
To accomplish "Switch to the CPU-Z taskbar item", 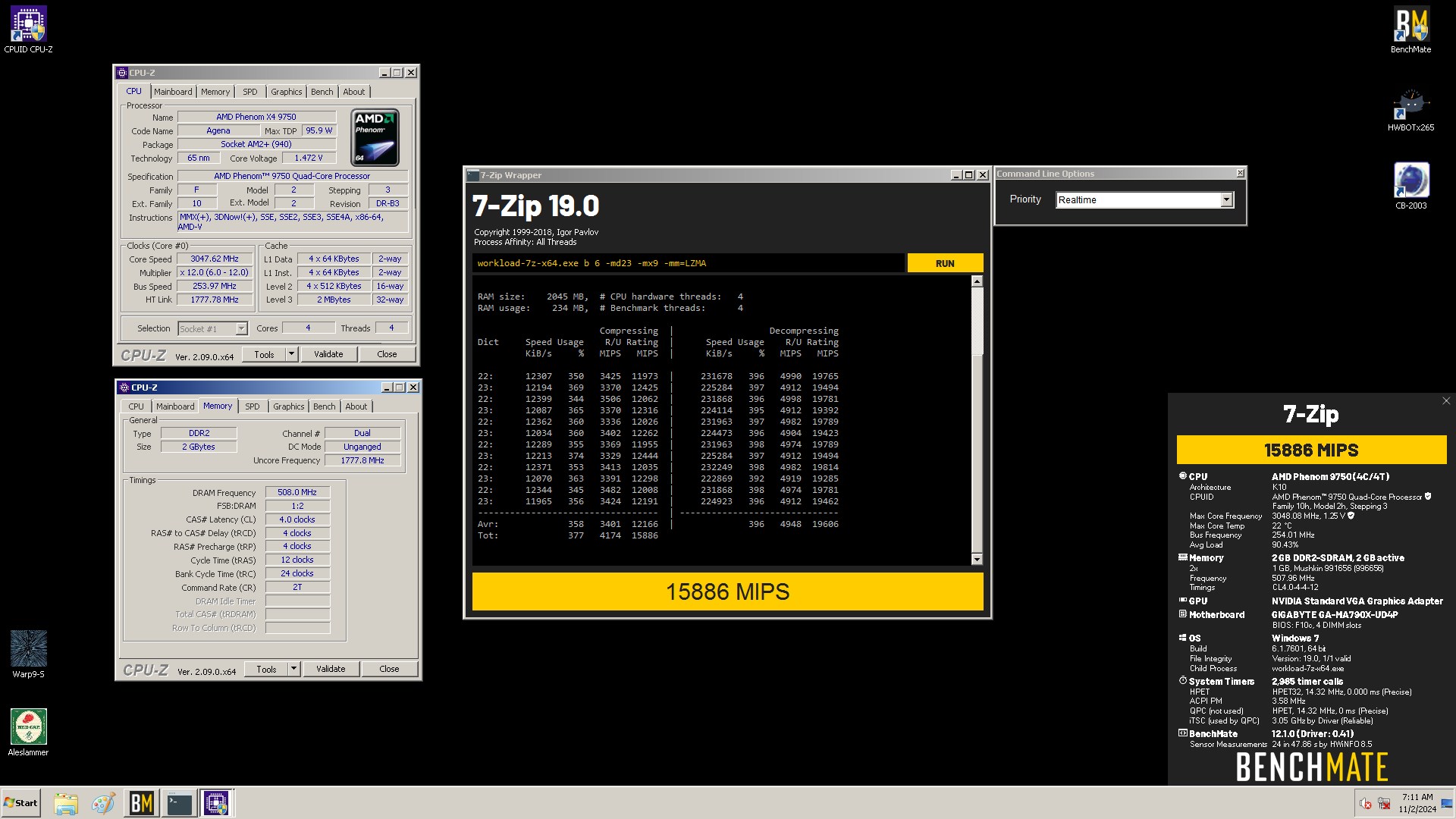I will 216,803.
